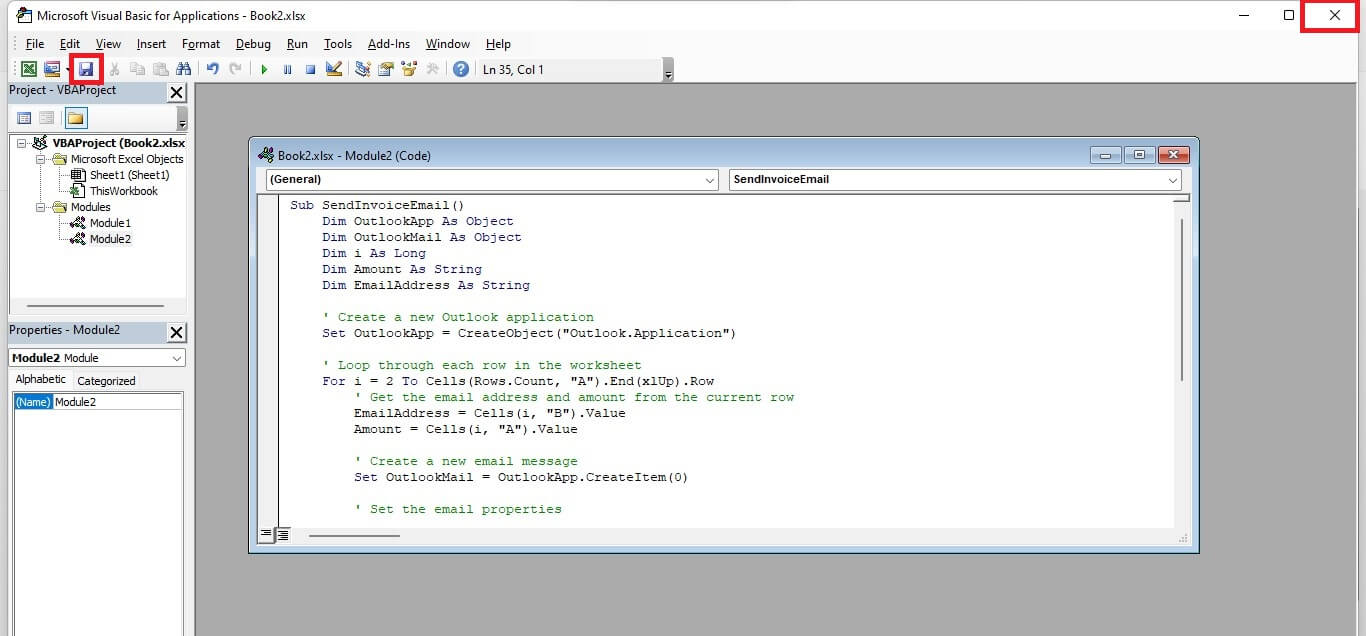Open the Debug menu
Viewport: 1366px width, 636px height.
253,44
